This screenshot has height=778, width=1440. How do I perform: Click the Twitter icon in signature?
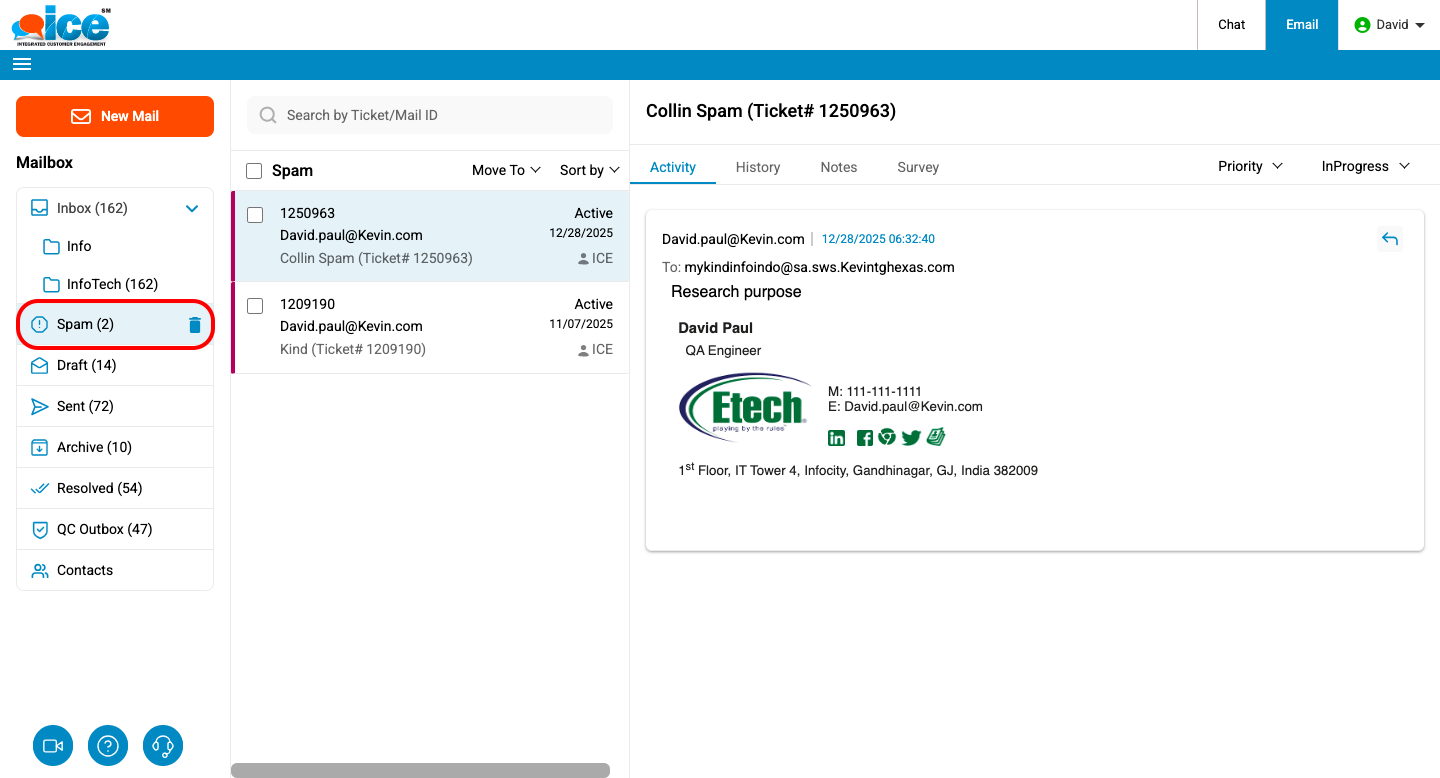(x=911, y=438)
